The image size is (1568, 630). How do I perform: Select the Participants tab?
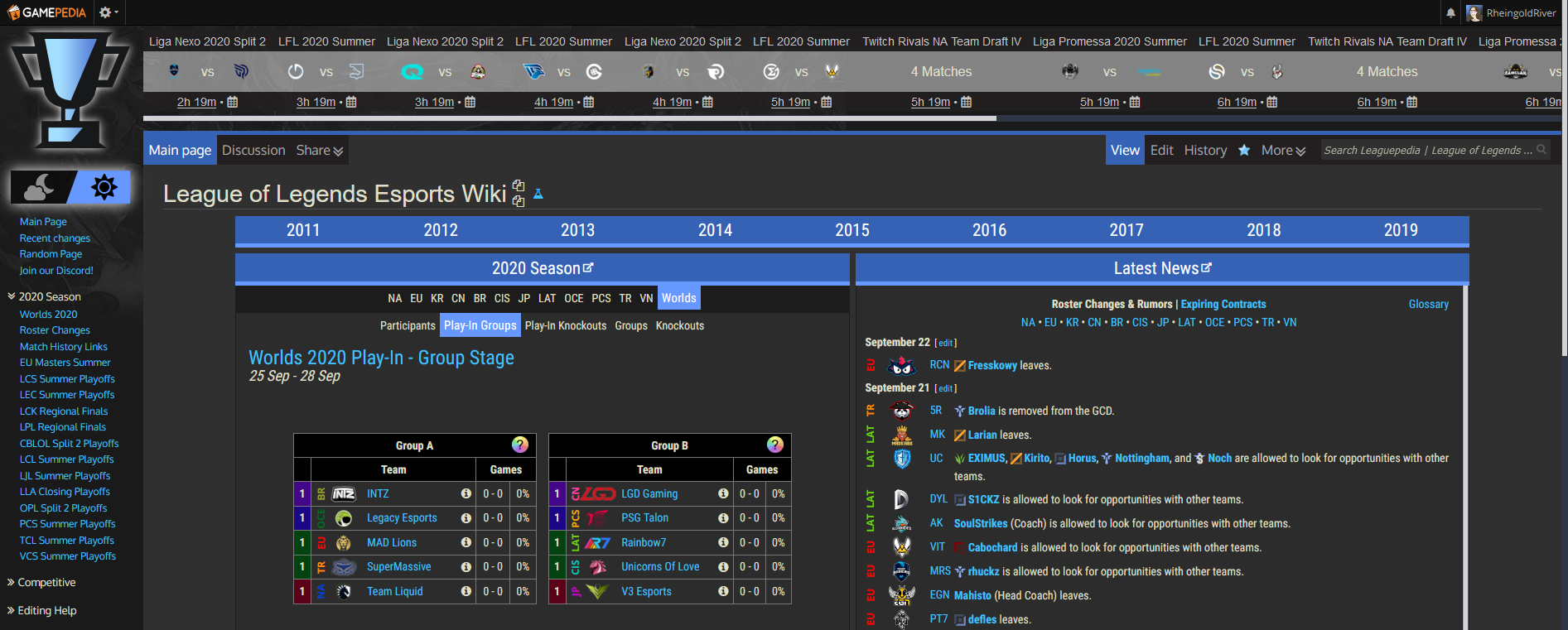[408, 325]
